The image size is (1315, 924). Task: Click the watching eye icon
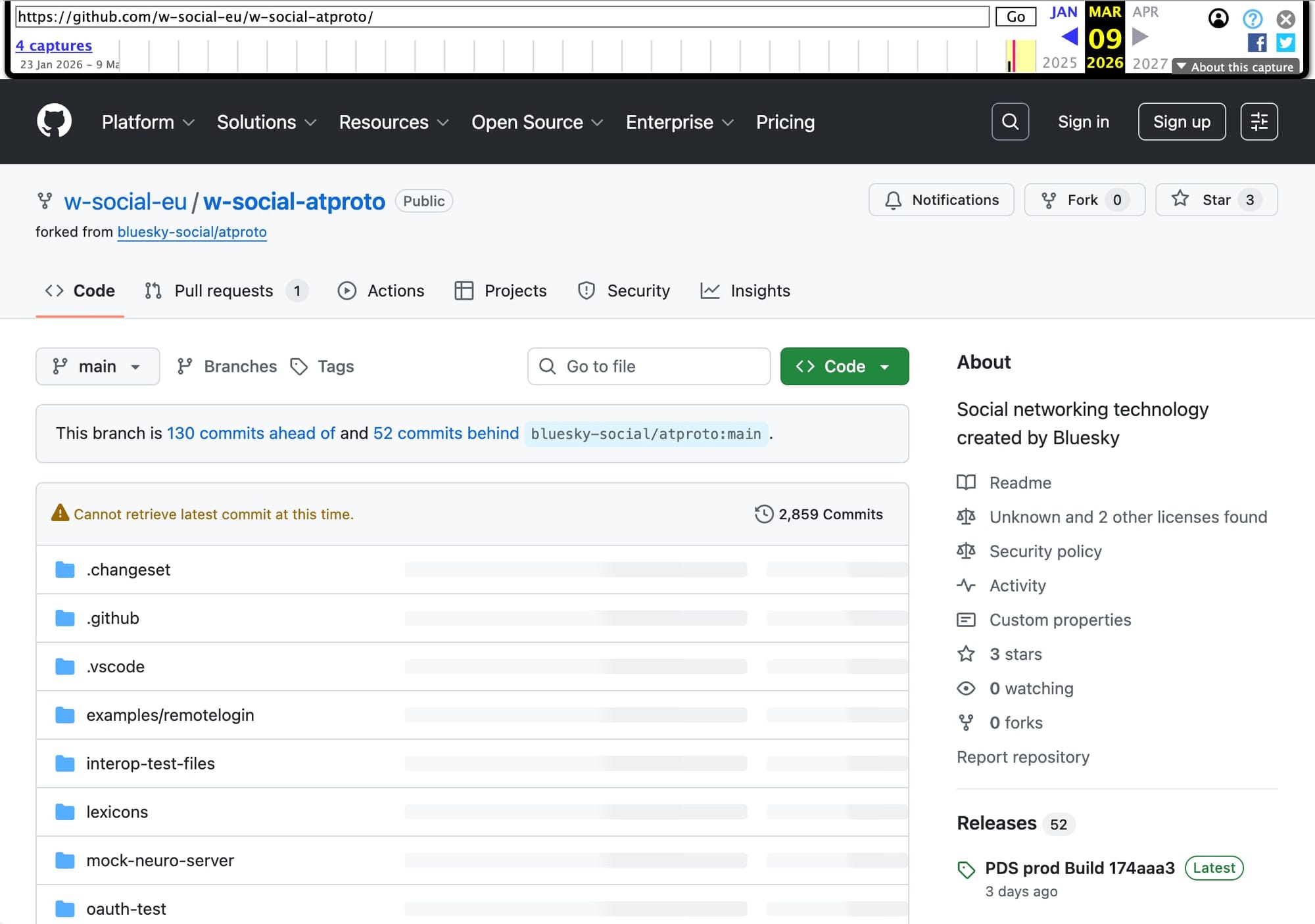(966, 688)
